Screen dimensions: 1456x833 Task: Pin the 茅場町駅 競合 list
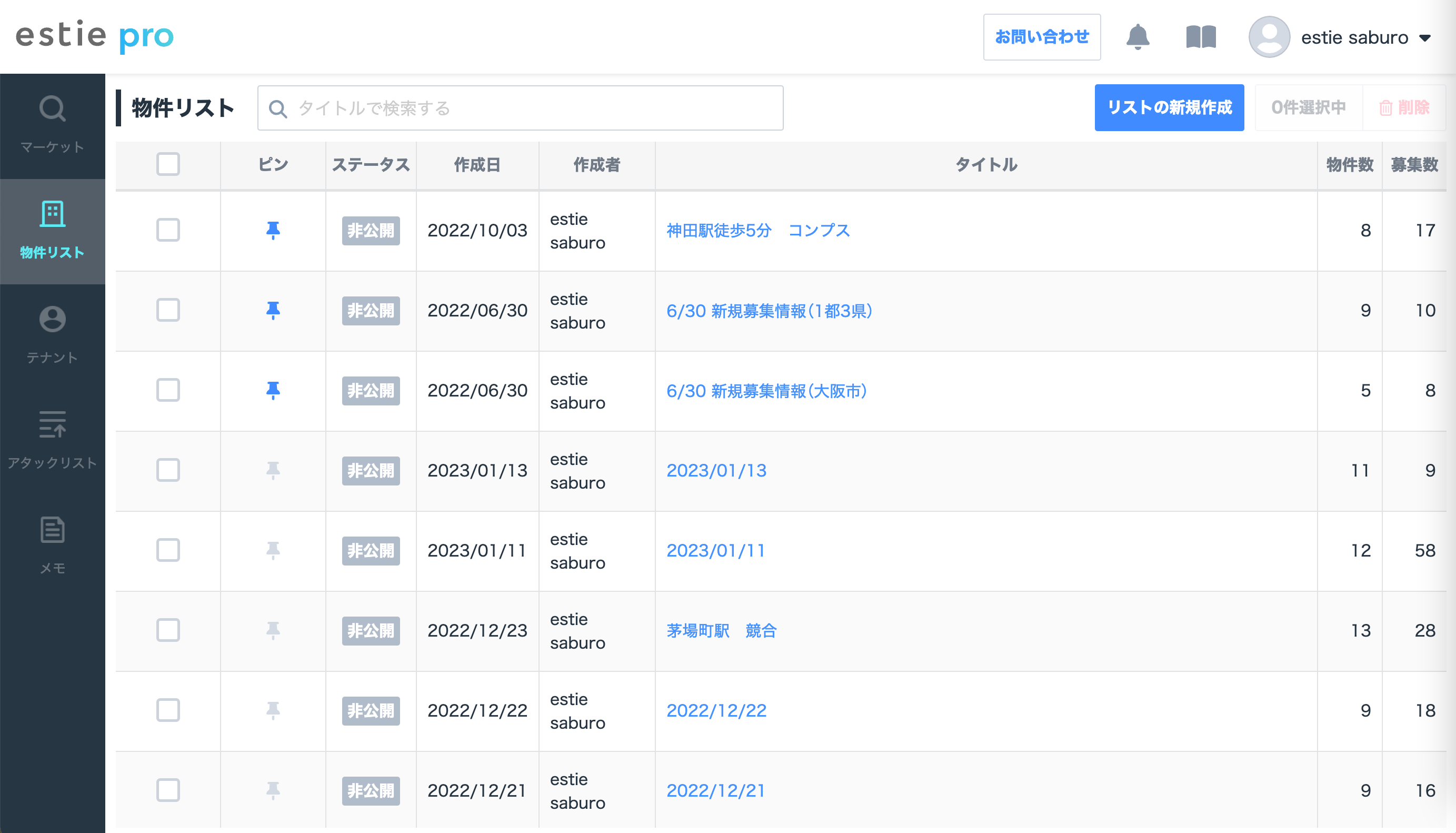coord(273,630)
